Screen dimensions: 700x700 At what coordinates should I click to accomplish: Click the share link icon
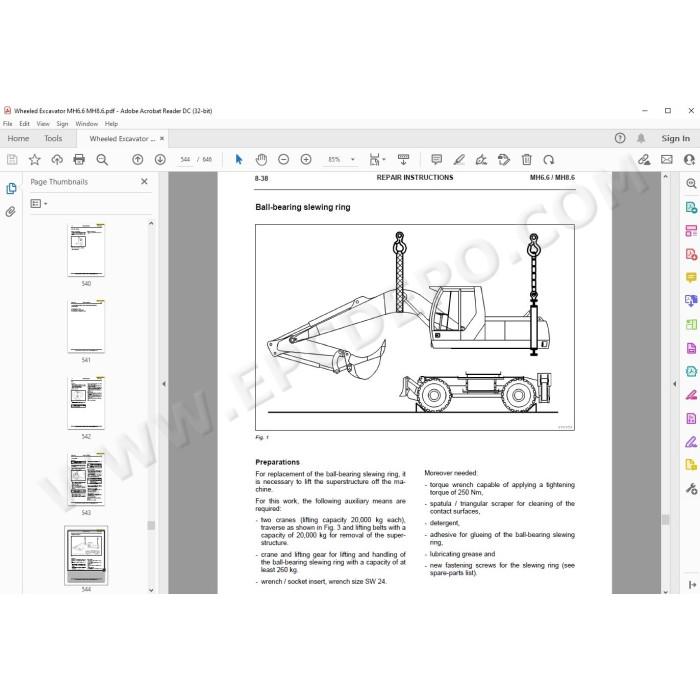[644, 159]
